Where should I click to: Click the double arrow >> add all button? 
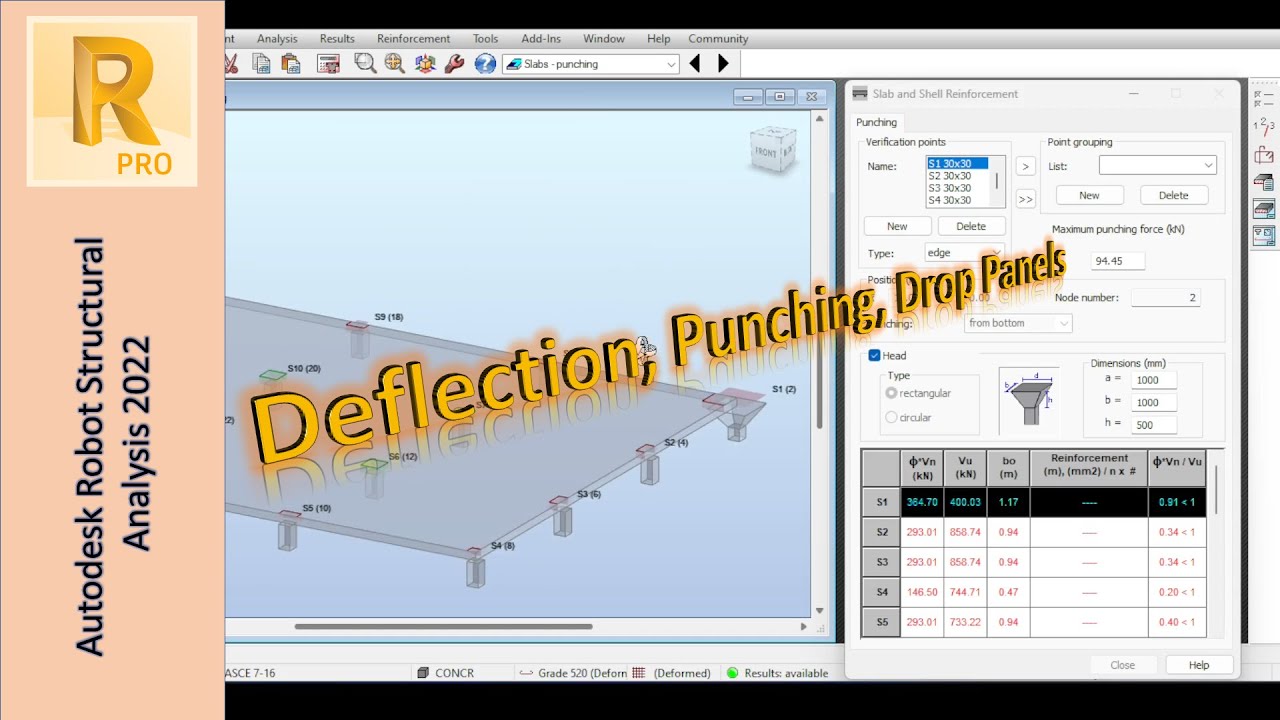pyautogui.click(x=1025, y=199)
